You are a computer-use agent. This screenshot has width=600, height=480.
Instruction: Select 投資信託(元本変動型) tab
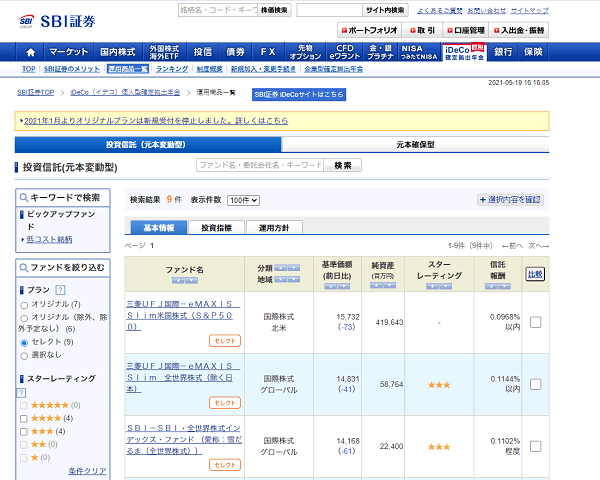point(148,145)
